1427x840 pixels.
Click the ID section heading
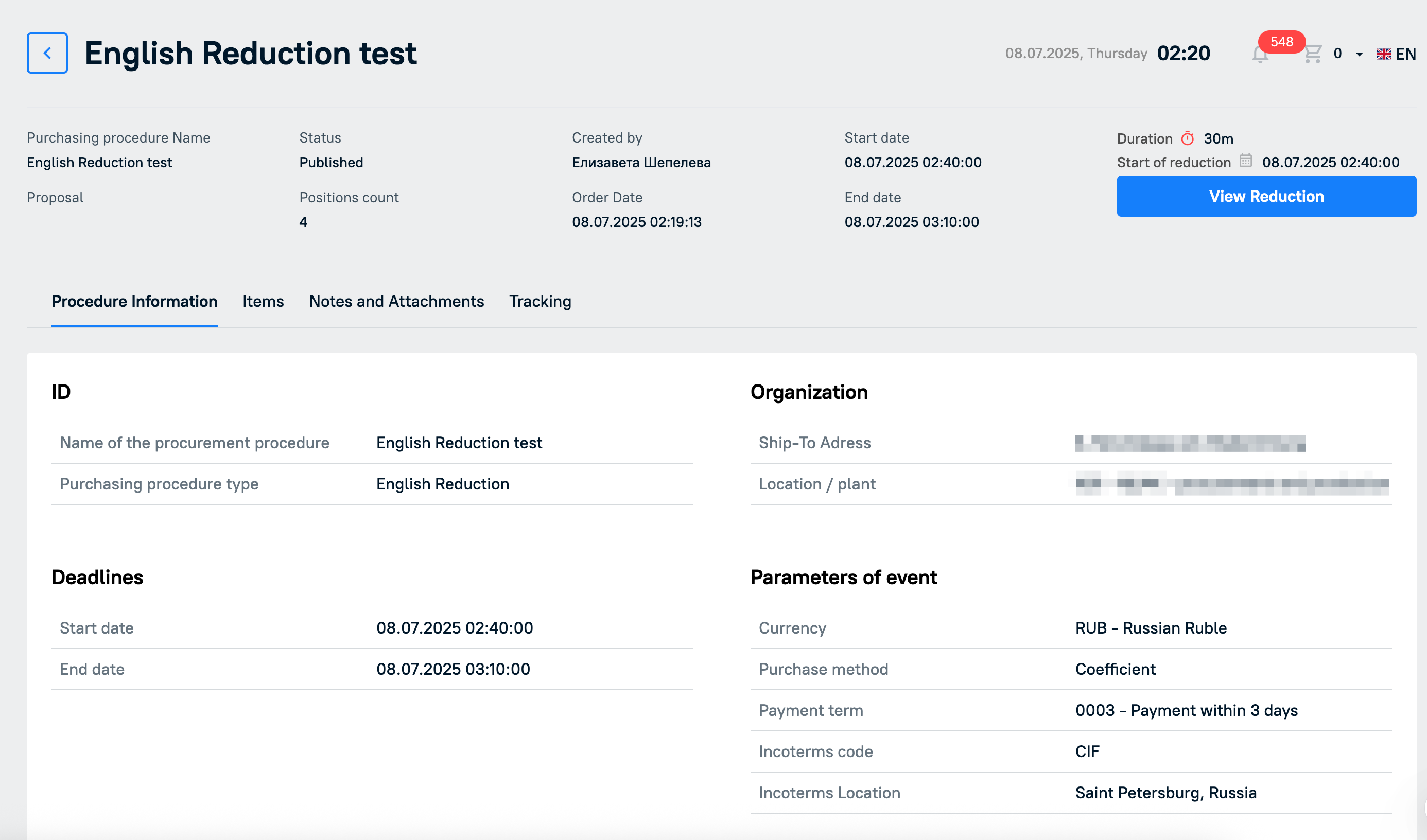61,392
